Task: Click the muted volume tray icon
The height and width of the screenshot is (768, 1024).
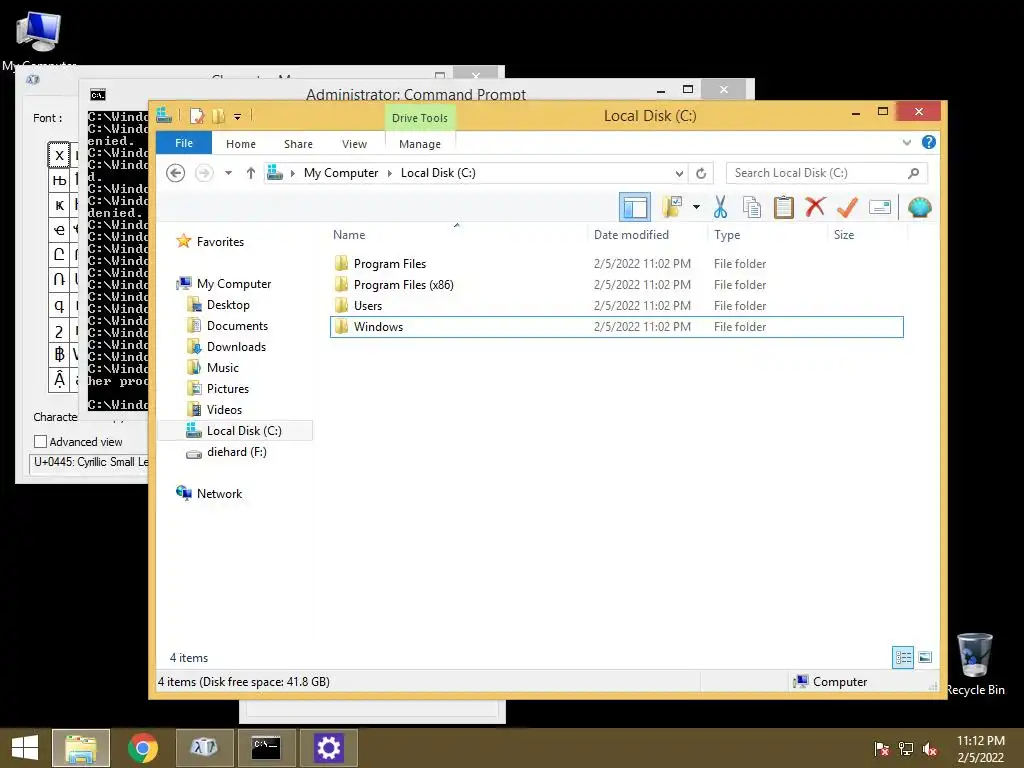Action: point(929,748)
